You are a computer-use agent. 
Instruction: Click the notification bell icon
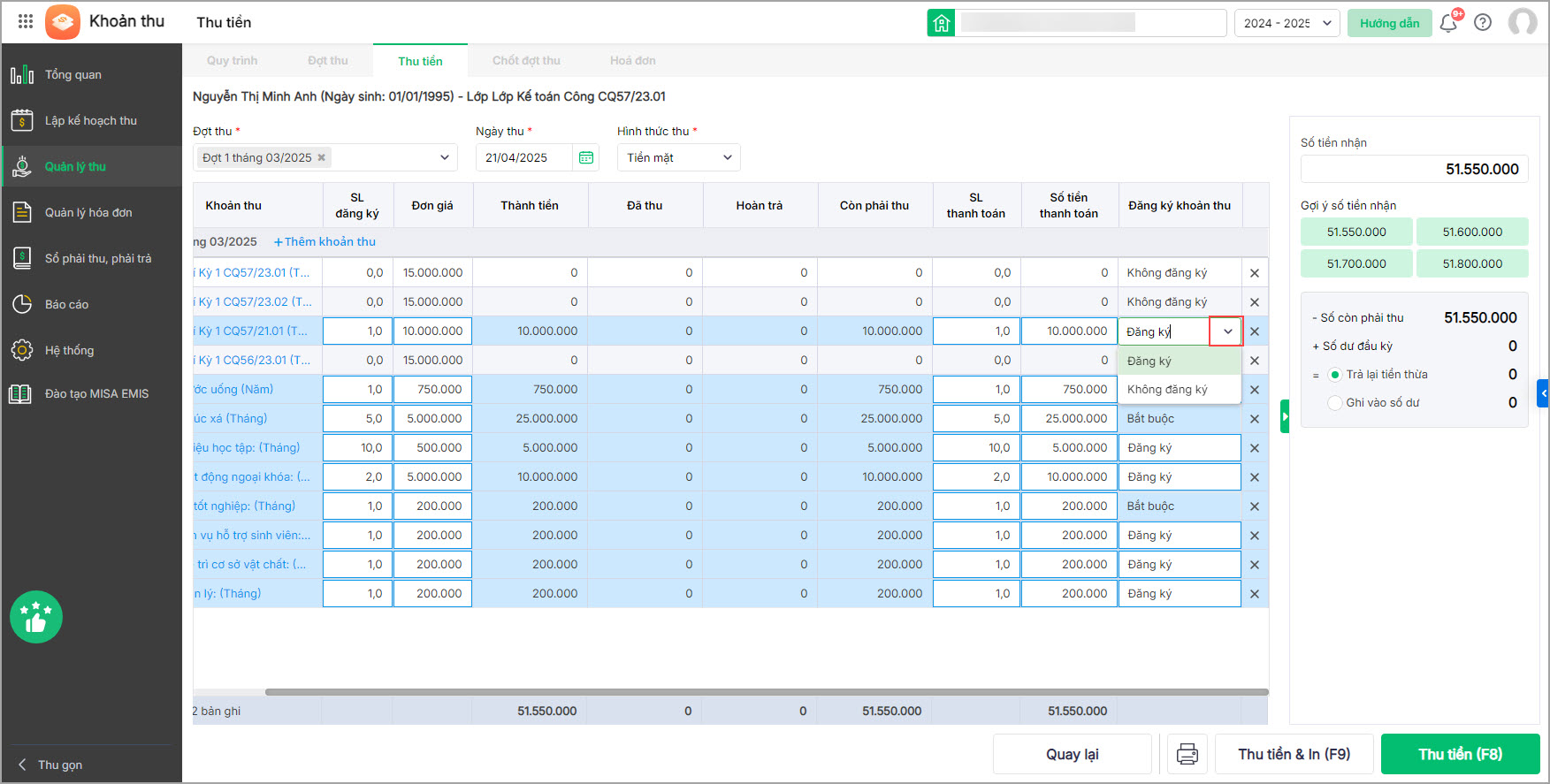[1448, 23]
